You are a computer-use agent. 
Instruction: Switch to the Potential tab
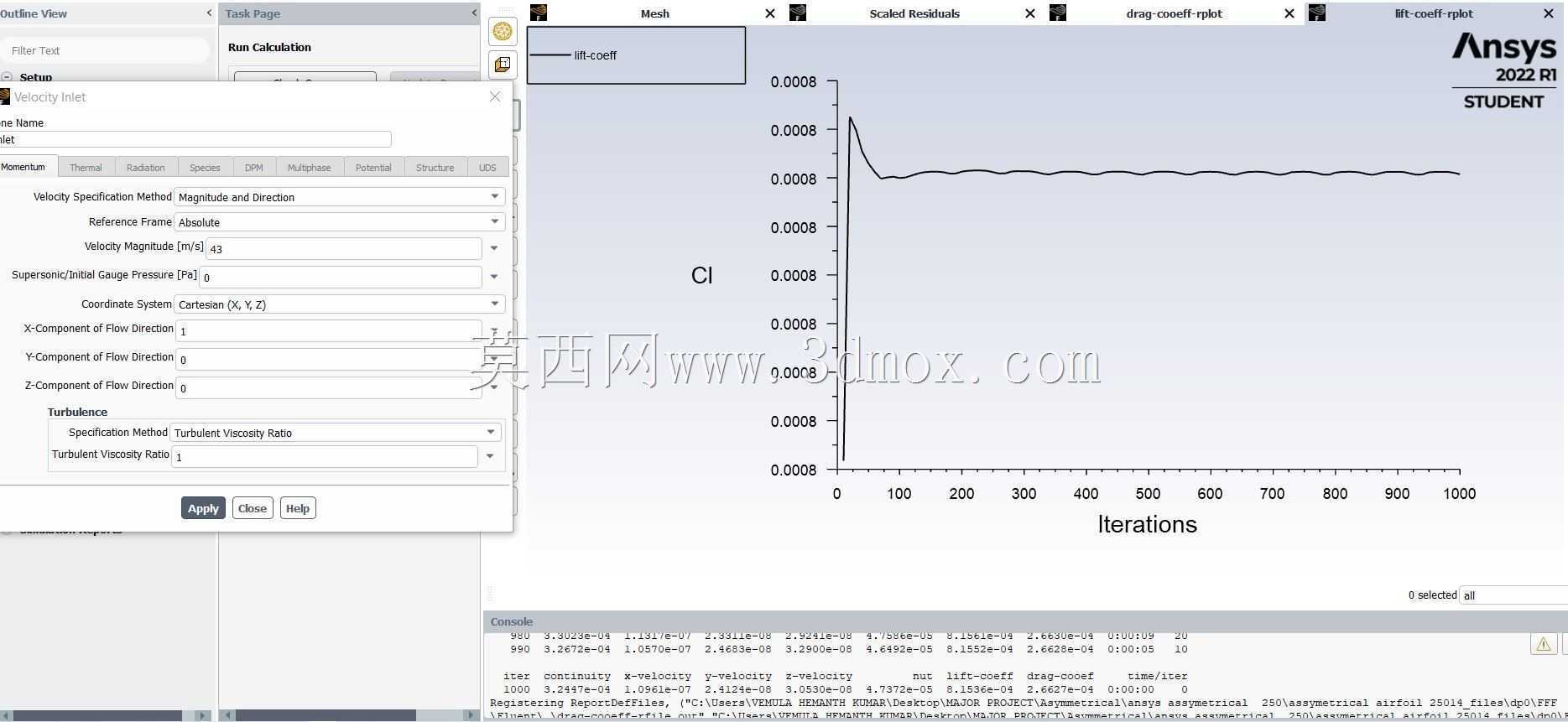pyautogui.click(x=373, y=167)
